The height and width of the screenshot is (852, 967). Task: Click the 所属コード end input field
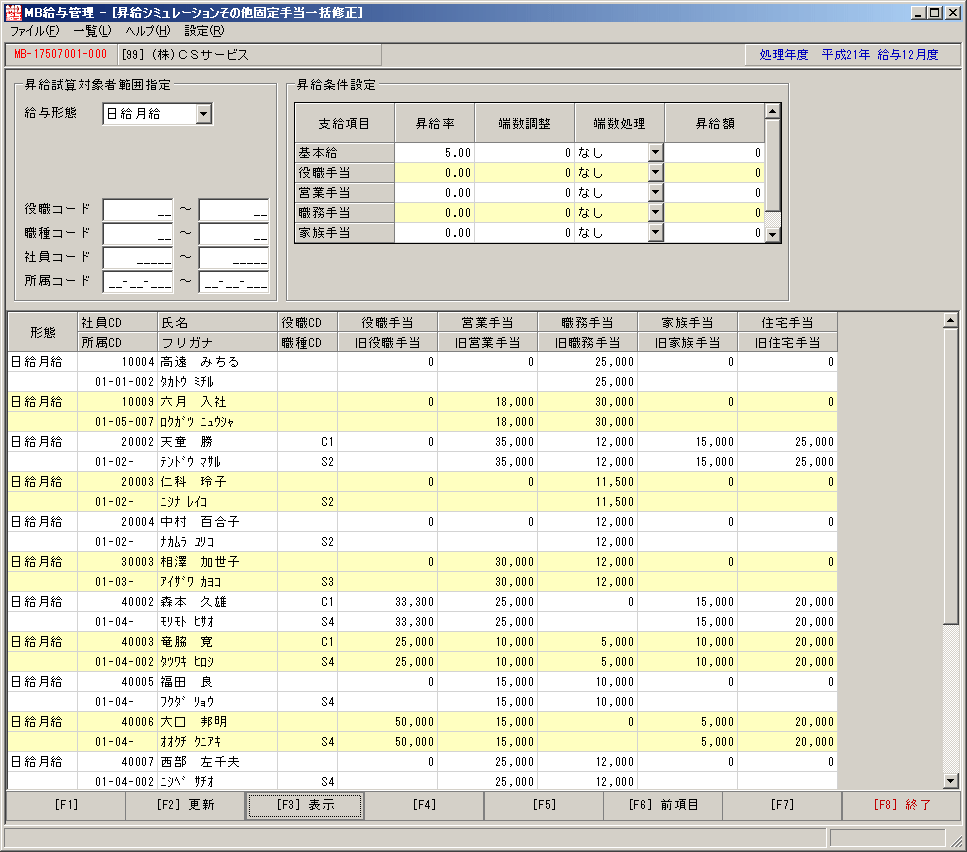click(x=234, y=282)
